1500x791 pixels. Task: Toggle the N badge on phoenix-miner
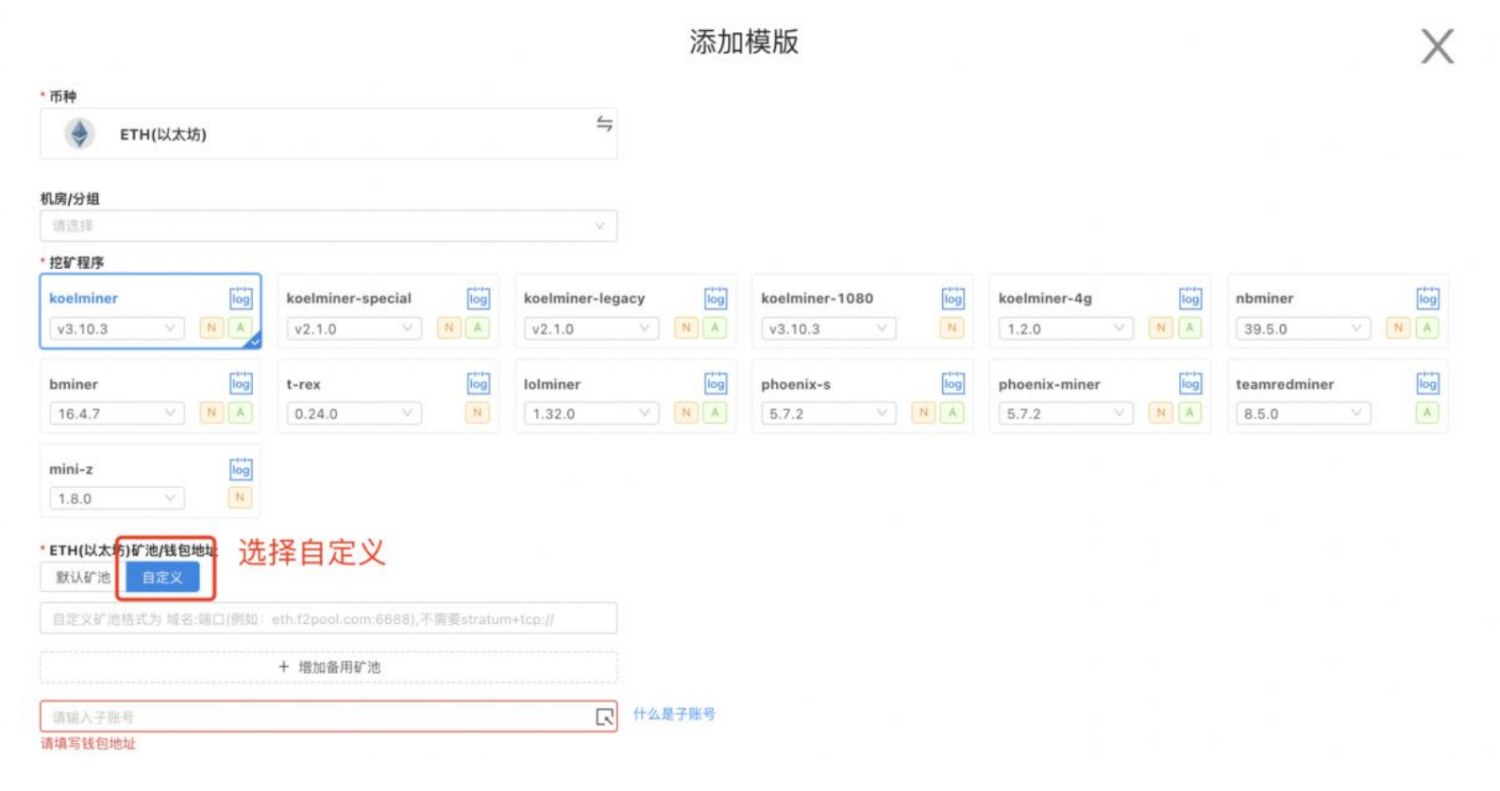[x=1161, y=412]
